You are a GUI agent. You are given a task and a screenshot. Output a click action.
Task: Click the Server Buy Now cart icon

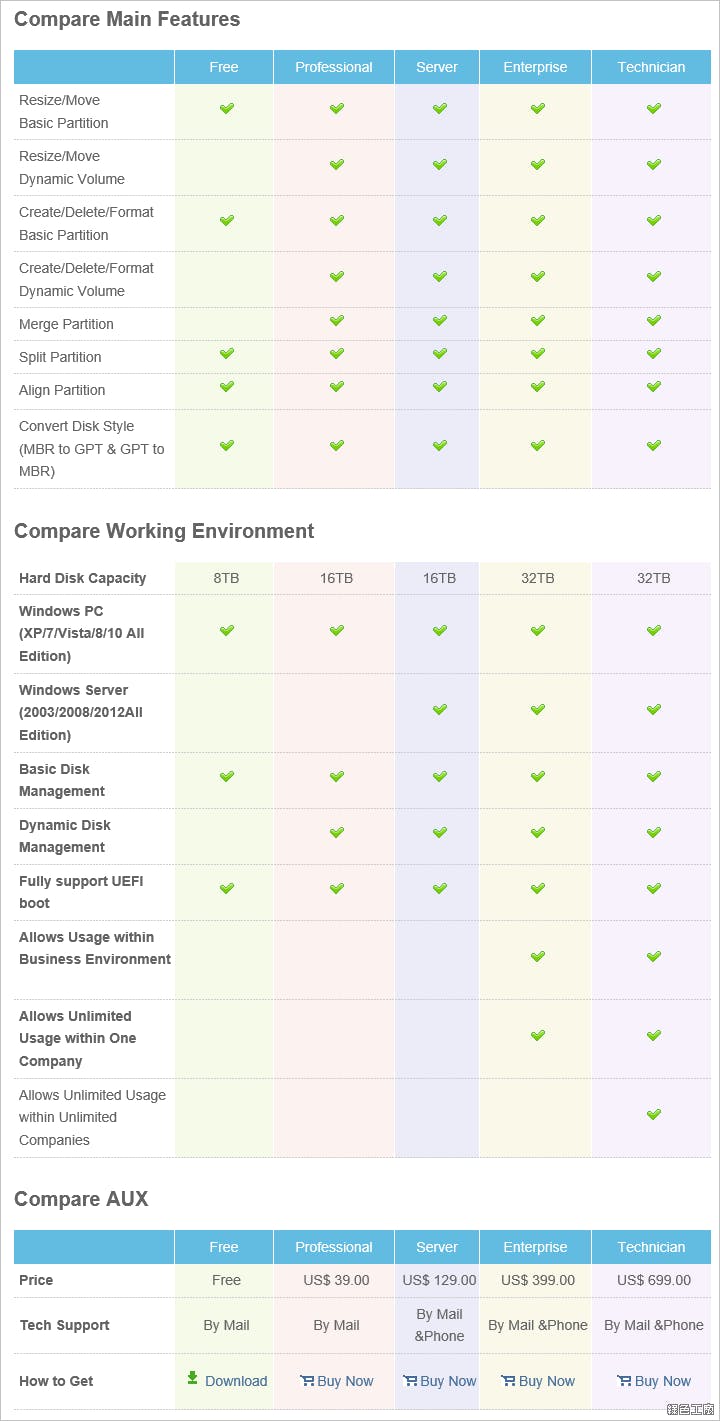[410, 1381]
